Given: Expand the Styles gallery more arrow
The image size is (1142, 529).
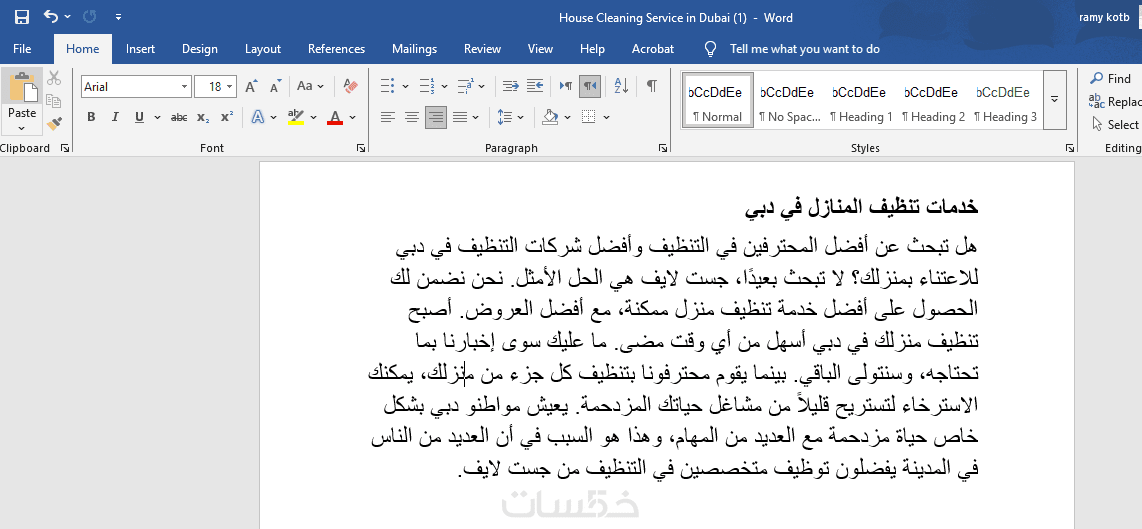Looking at the screenshot, I should [1055, 100].
